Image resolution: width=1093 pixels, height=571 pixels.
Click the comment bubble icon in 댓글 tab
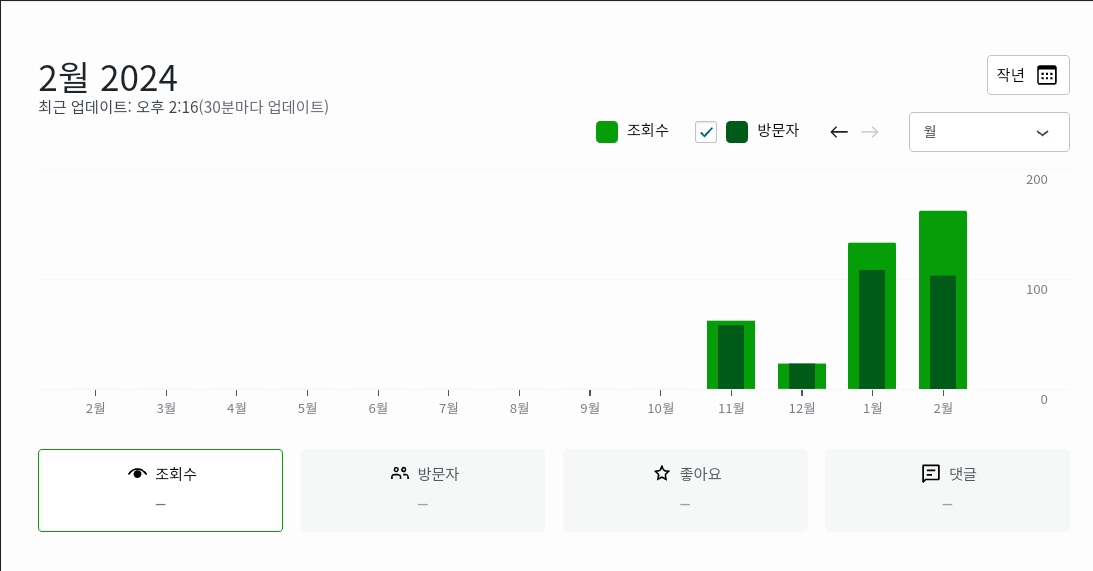(x=931, y=474)
